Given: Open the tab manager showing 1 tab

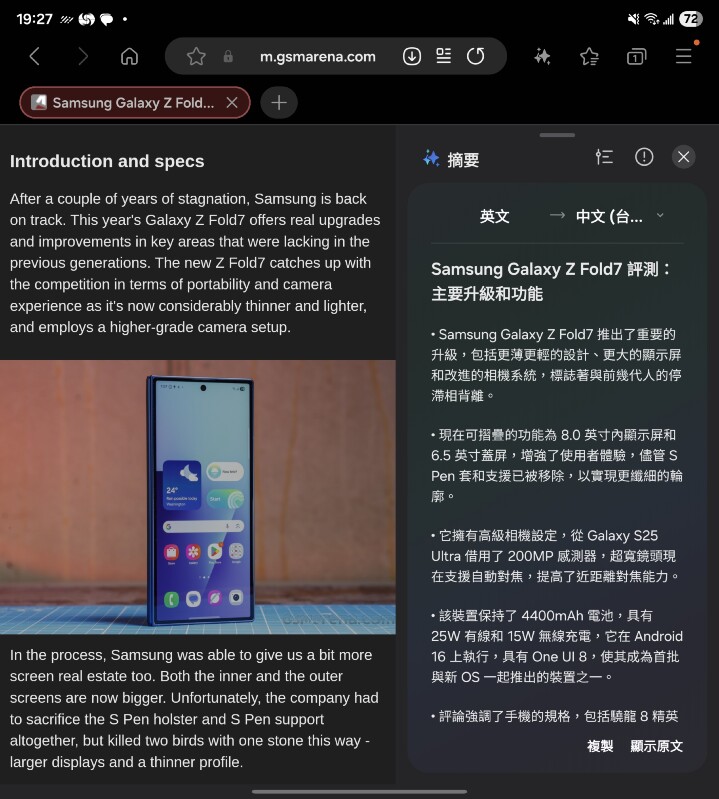Looking at the screenshot, I should [636, 56].
